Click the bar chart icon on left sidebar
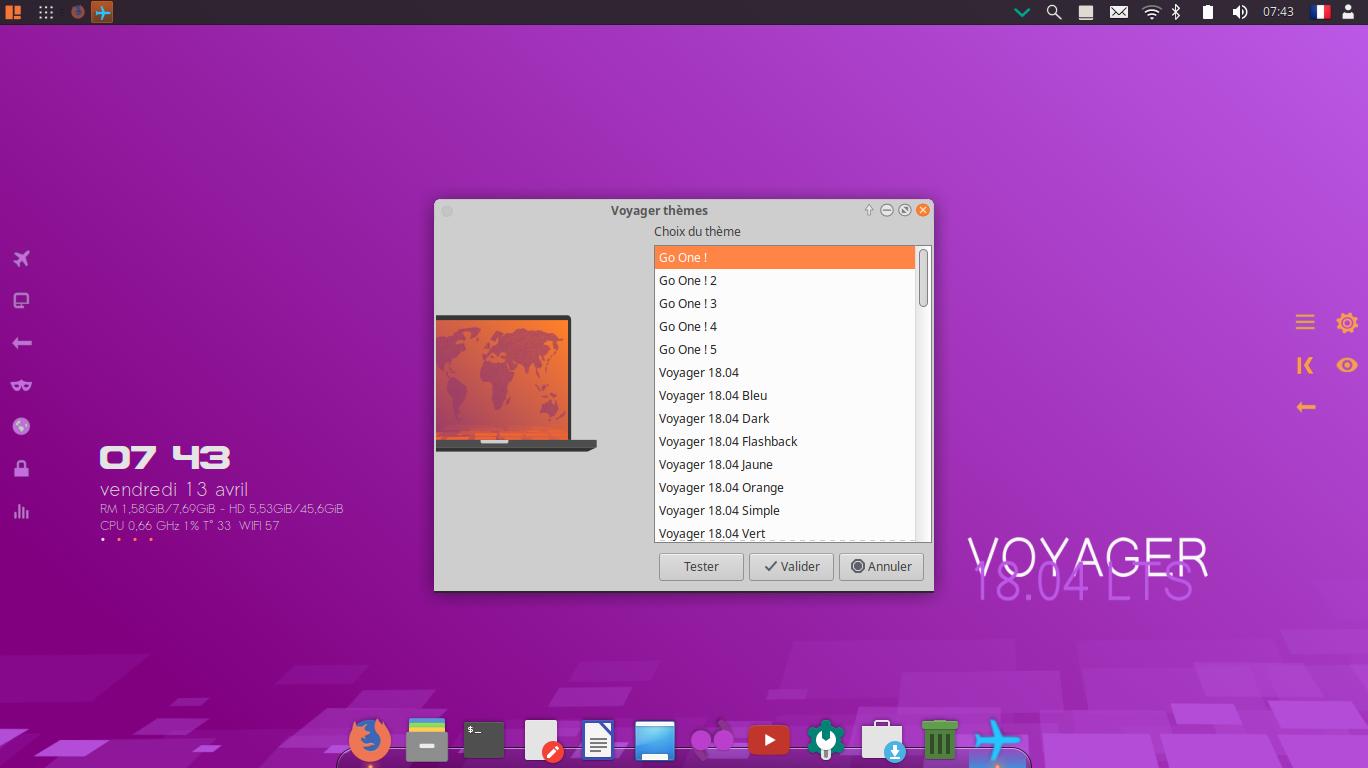Viewport: 1368px width, 768px height. (x=22, y=511)
